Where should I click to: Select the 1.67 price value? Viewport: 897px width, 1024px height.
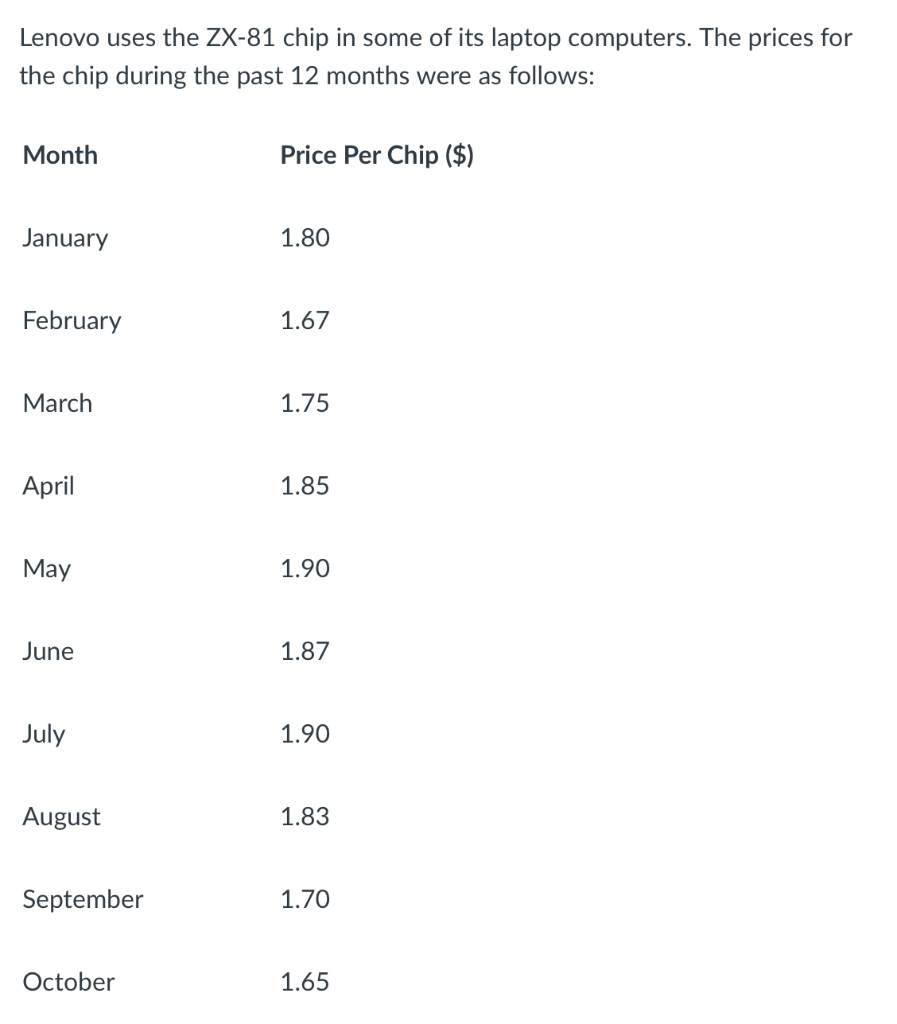(305, 321)
